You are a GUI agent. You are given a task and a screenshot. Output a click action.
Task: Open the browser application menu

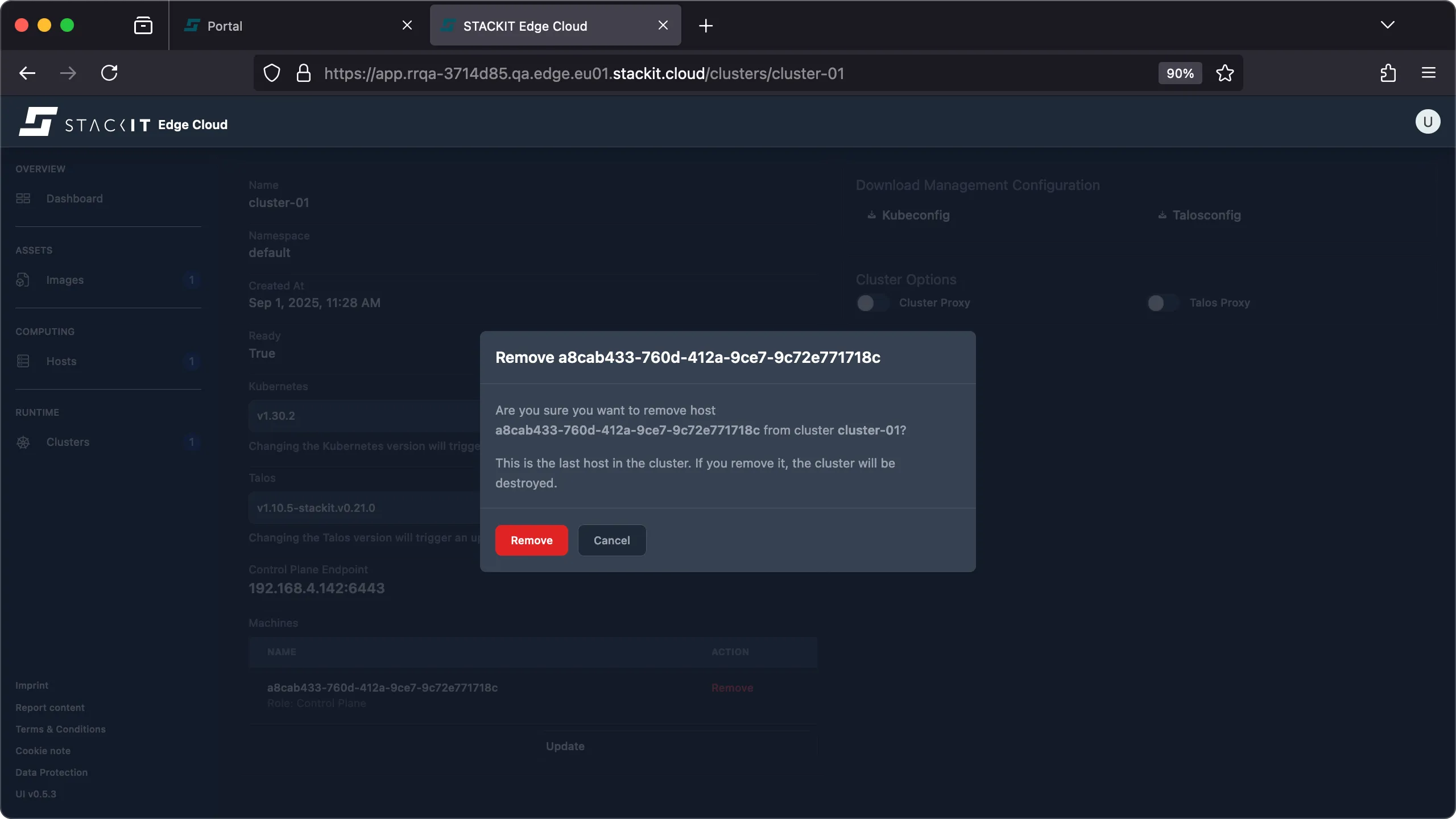coord(1429,73)
